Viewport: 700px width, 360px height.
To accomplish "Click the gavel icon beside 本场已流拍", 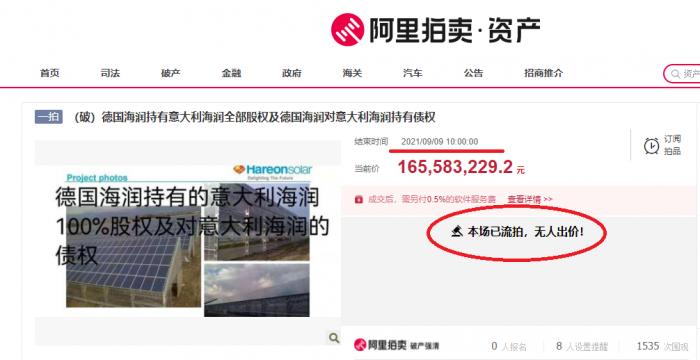I will coord(456,232).
